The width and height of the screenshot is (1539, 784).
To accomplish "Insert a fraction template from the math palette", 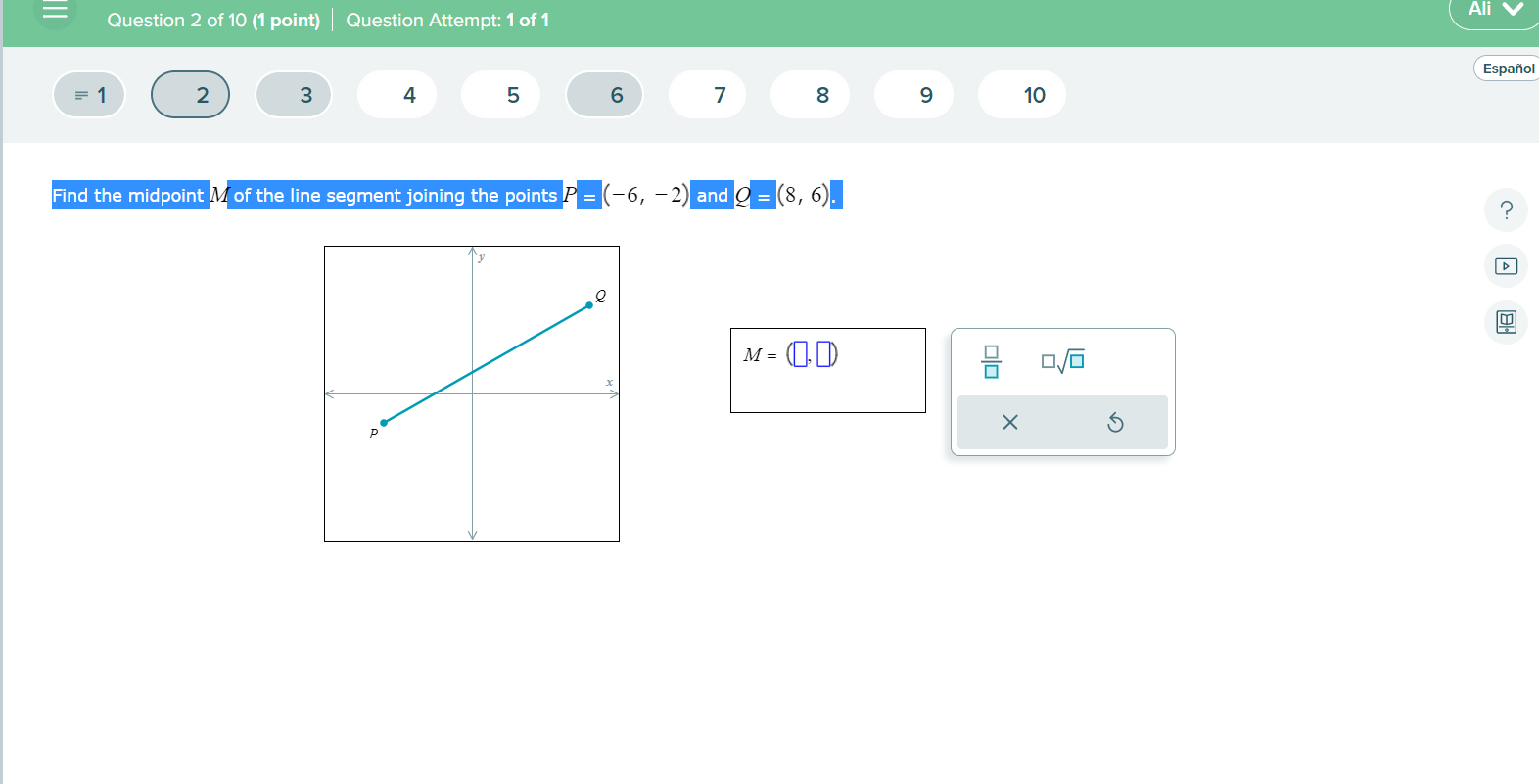I will [991, 360].
